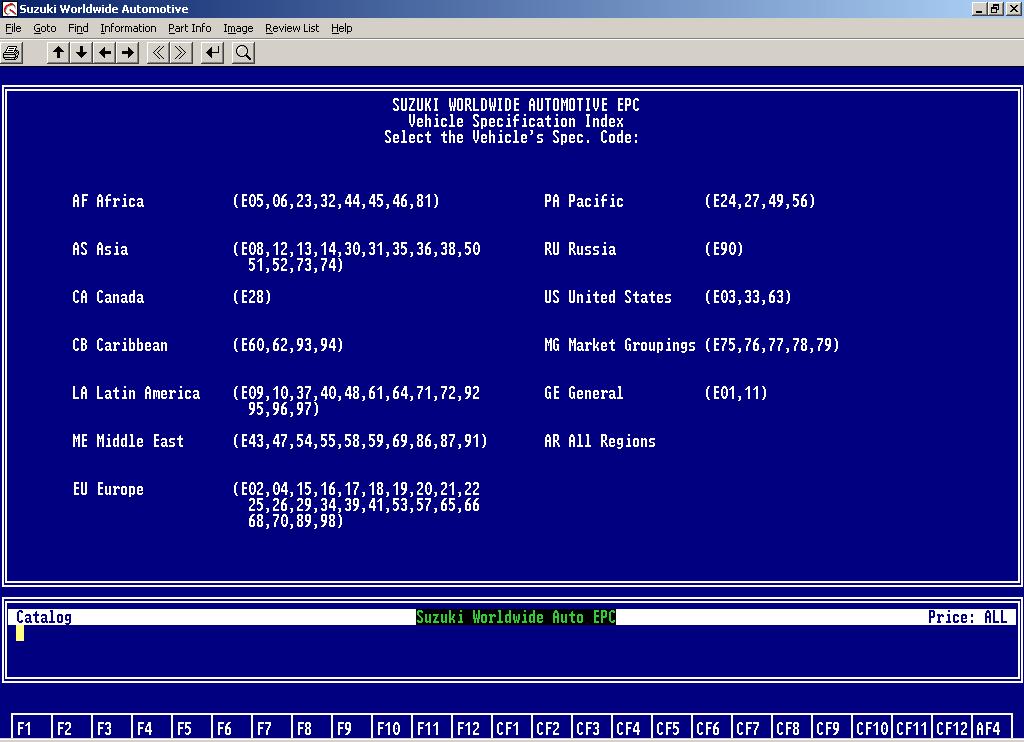This screenshot has width=1024, height=742.
Task: Click the CF10 function key button
Action: tap(872, 728)
